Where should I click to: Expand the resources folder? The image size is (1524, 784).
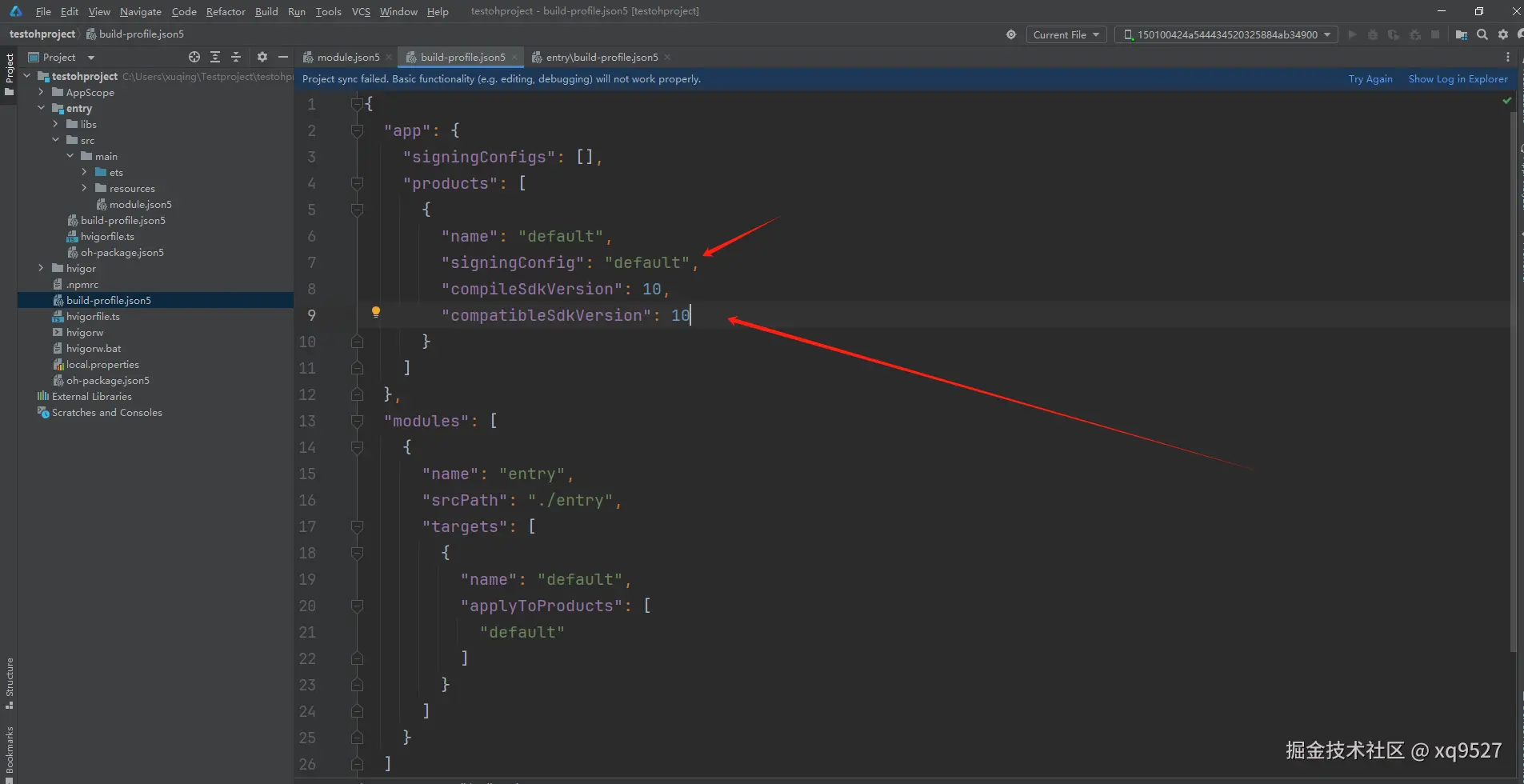click(x=85, y=188)
